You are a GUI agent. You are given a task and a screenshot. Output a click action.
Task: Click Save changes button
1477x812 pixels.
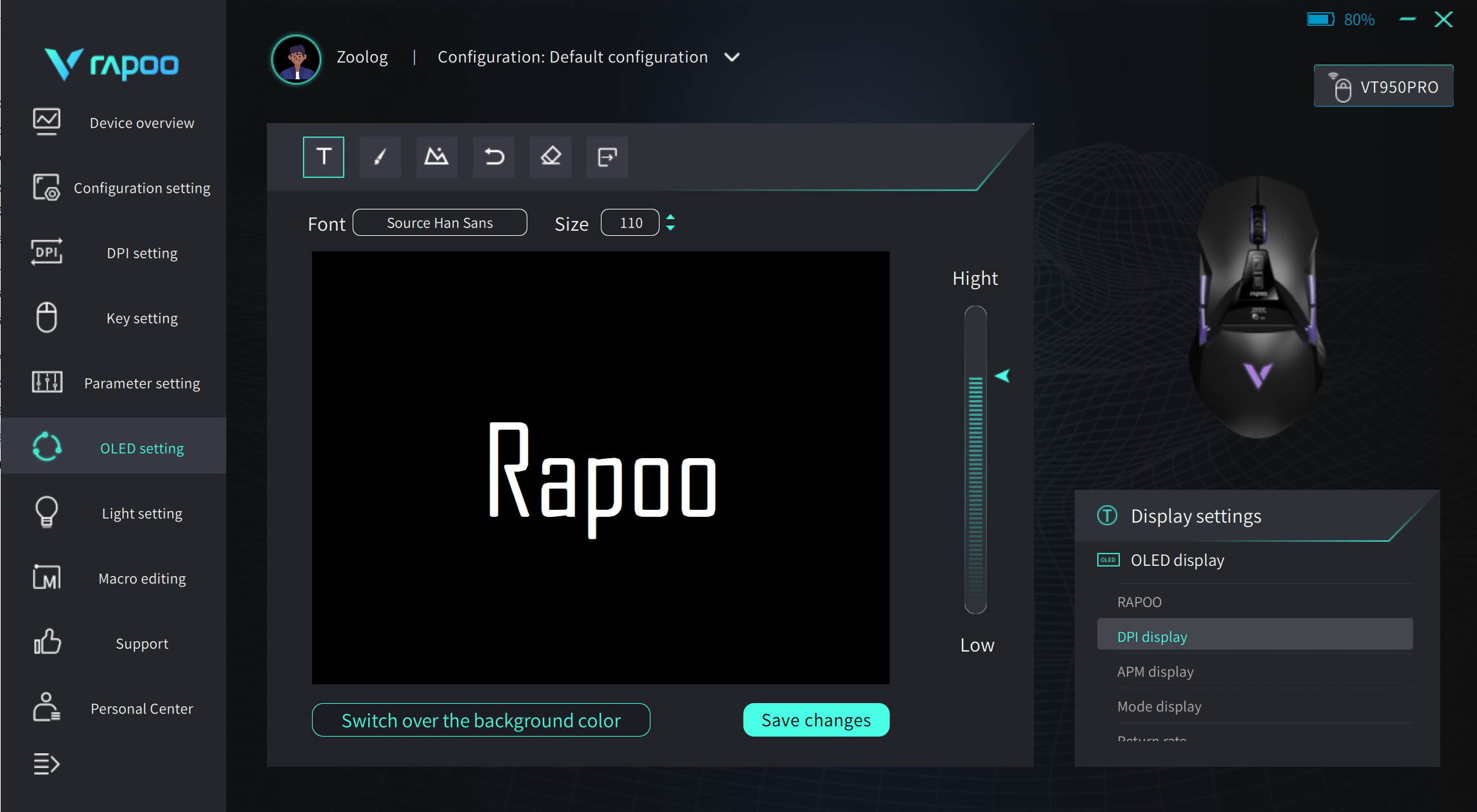coord(816,720)
